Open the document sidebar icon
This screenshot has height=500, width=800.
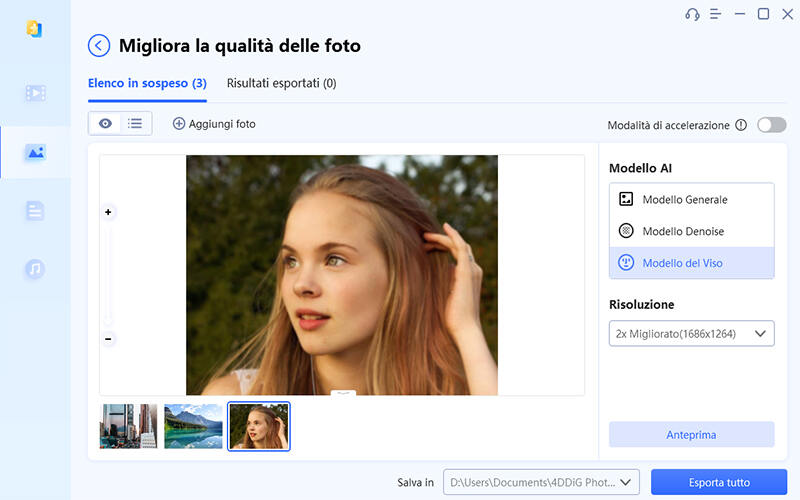(35, 211)
